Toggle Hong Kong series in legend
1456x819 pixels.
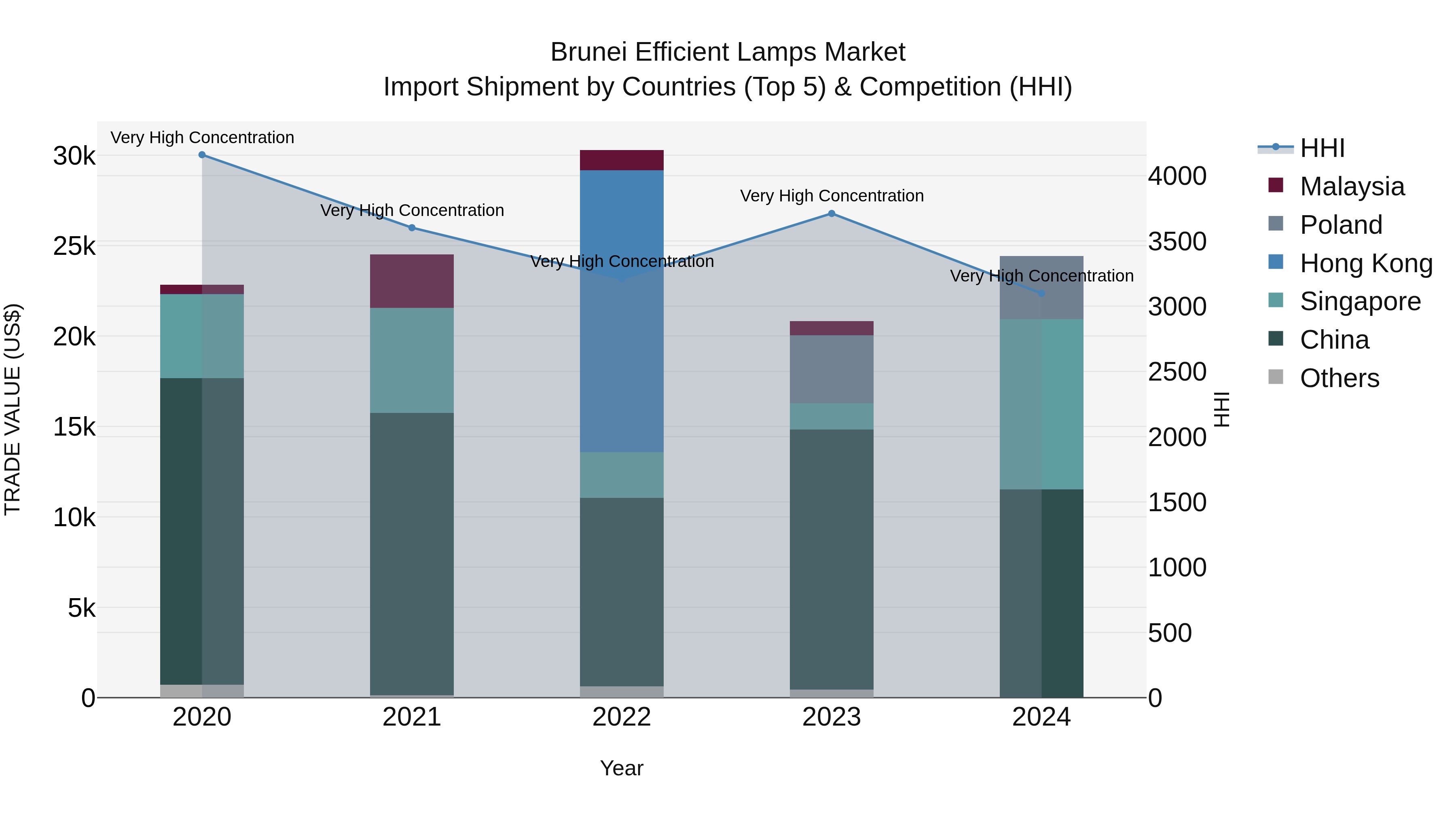coord(1351,263)
